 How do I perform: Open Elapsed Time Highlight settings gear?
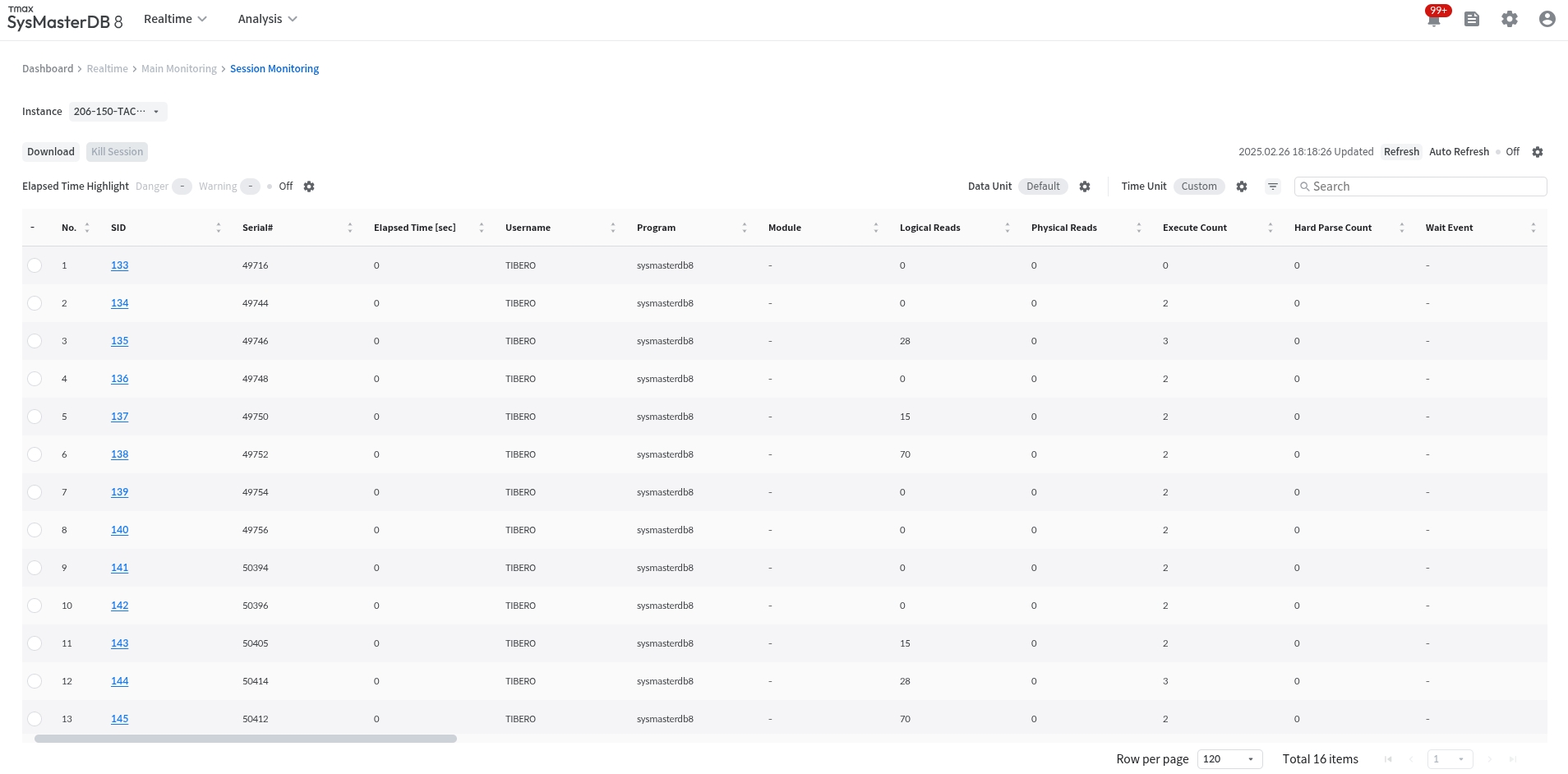309,187
